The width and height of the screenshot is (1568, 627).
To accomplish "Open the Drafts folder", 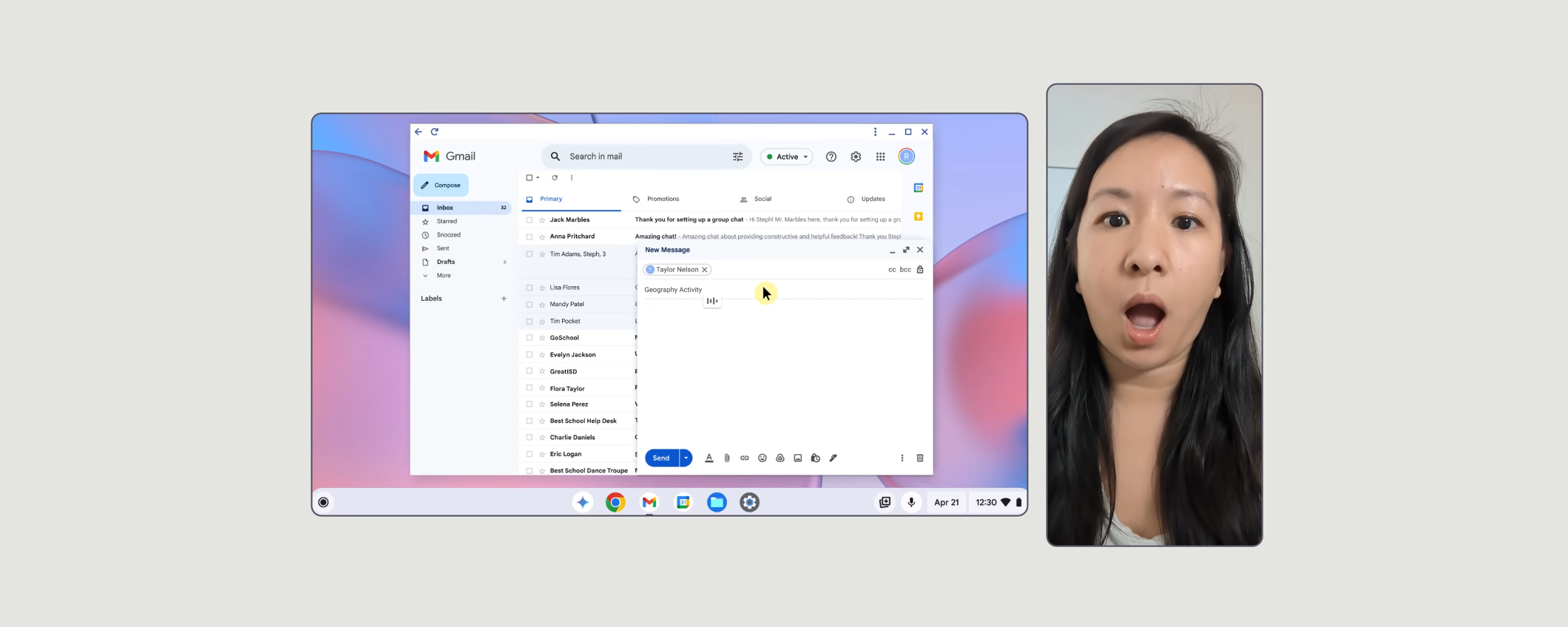I will click(445, 262).
